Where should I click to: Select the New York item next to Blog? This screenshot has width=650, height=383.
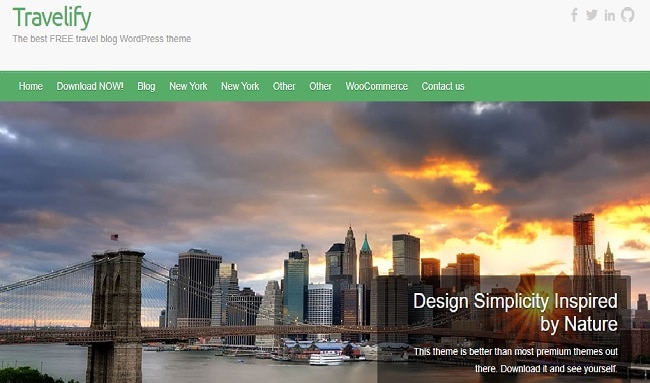tap(188, 86)
